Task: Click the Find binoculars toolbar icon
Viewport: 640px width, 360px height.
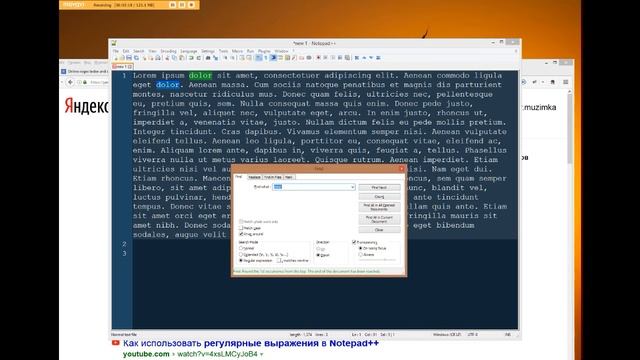Action: click(208, 58)
